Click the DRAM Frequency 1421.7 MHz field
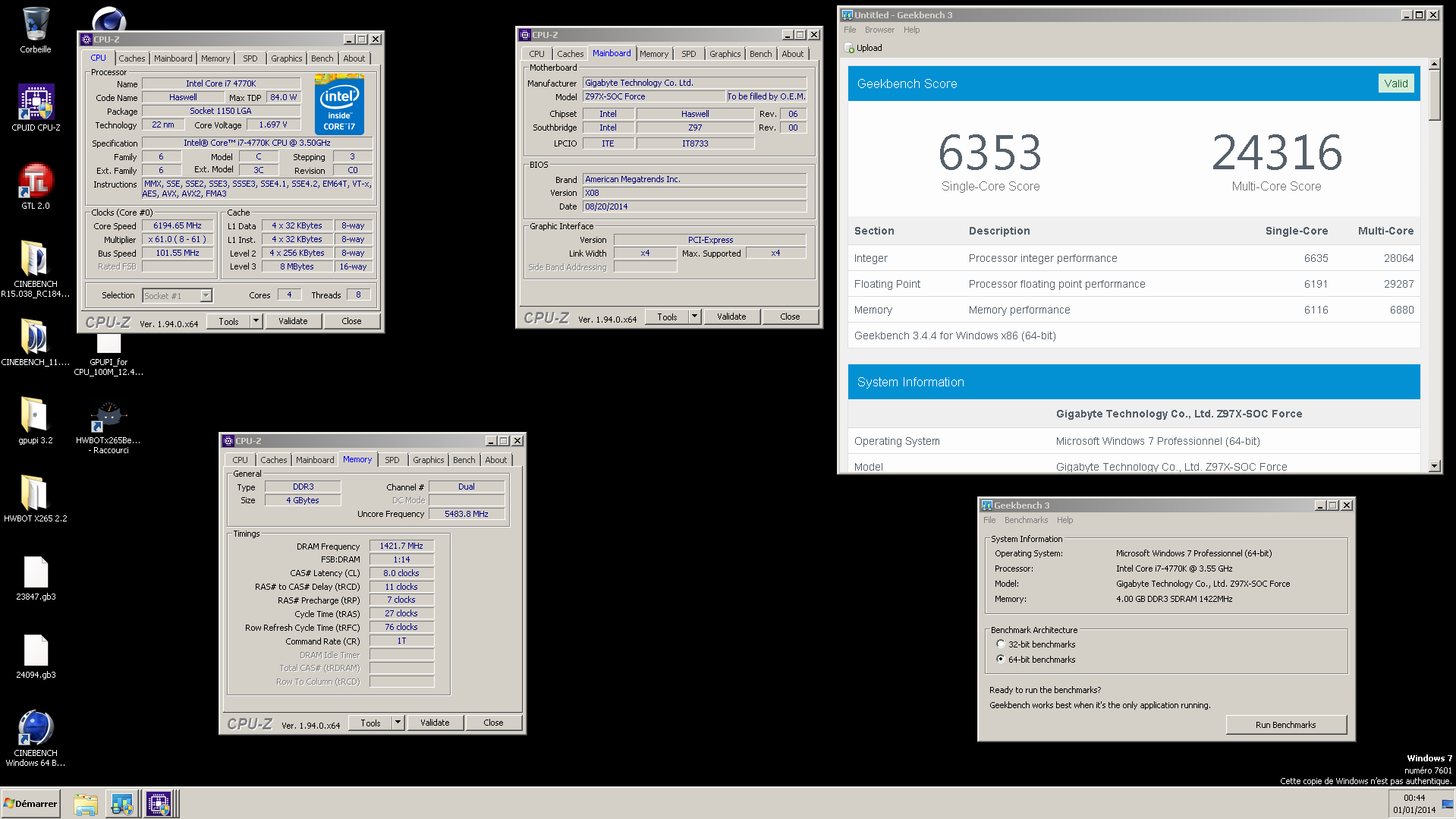This screenshot has width=1456, height=819. [401, 546]
